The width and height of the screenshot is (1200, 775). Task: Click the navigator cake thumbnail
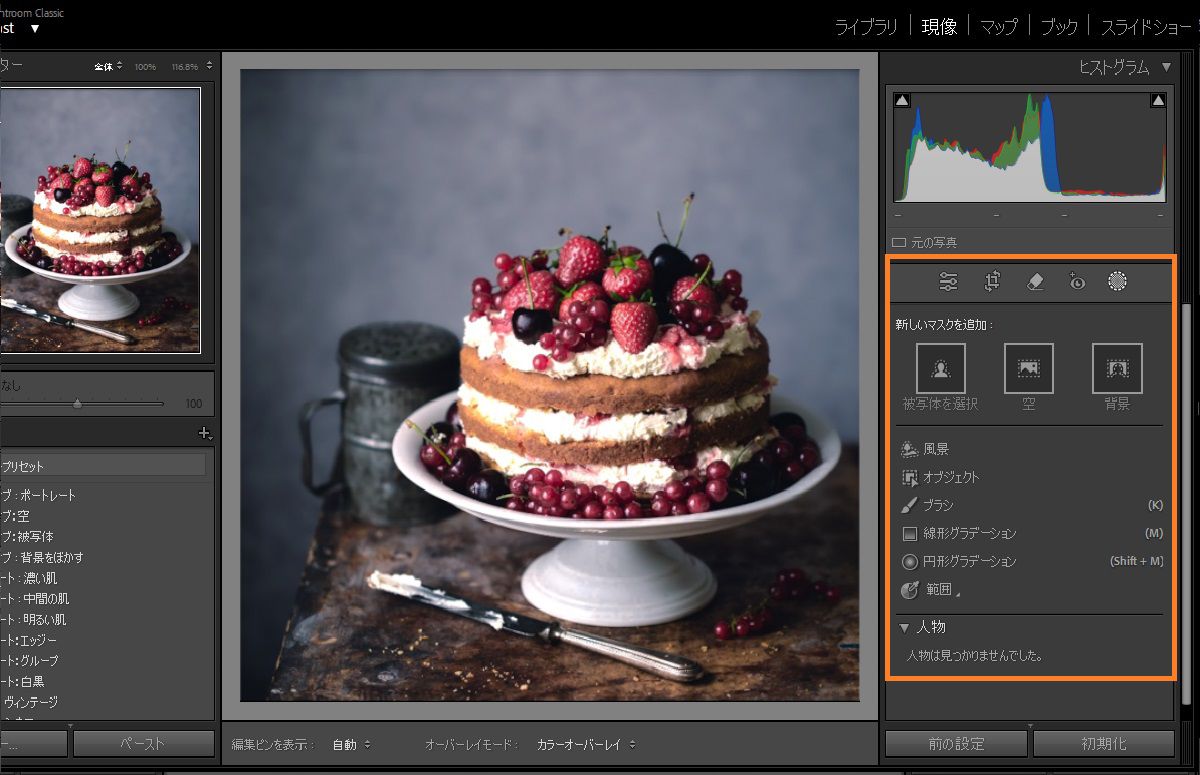pyautogui.click(x=100, y=220)
